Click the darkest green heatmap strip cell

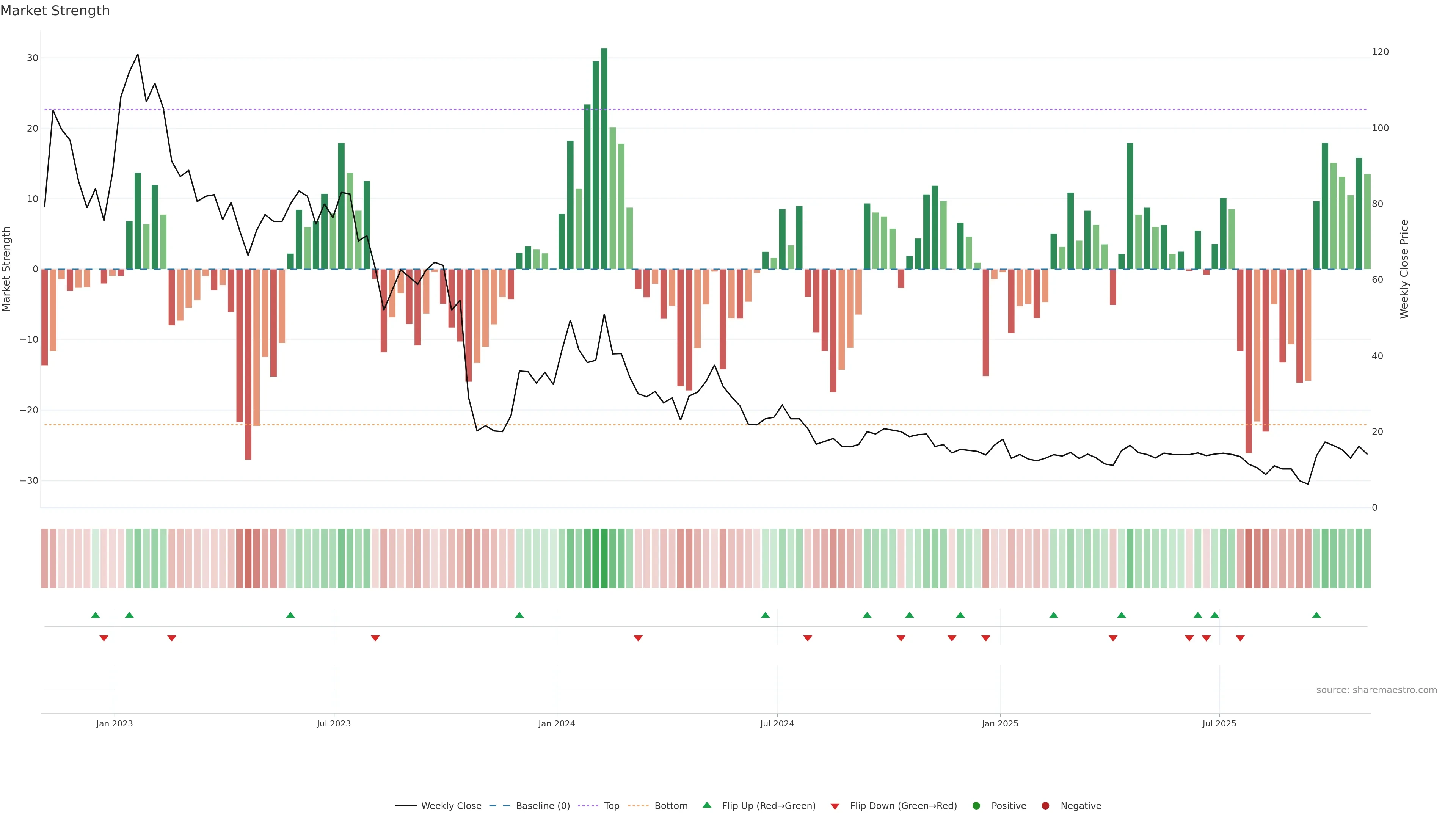pyautogui.click(x=604, y=558)
